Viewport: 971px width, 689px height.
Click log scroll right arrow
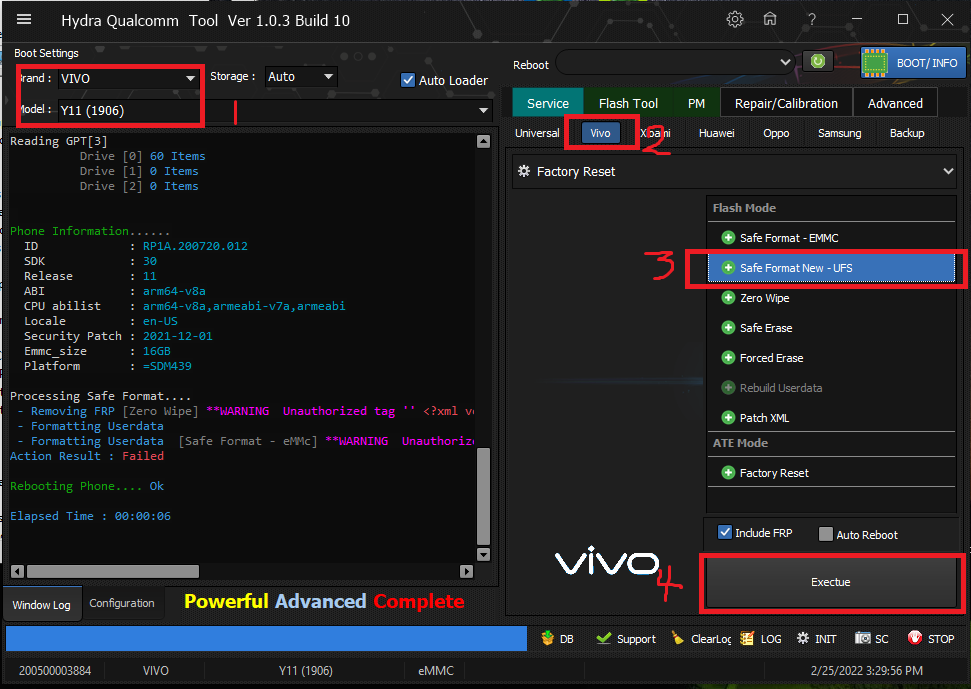(466, 571)
